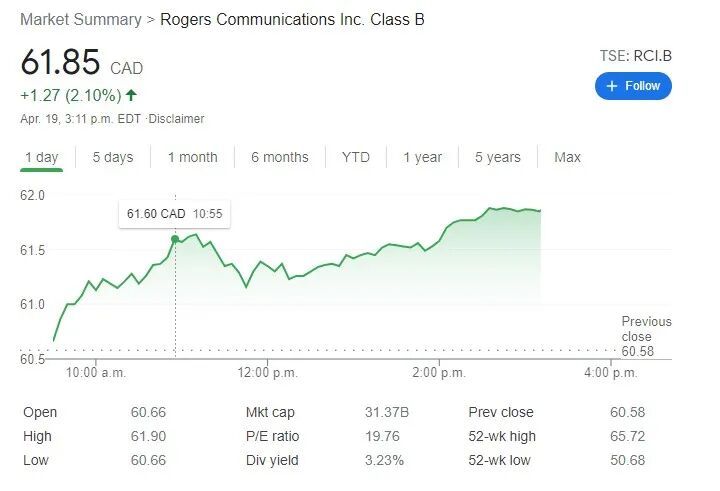Click the Market Summary breadcrumb
The width and height of the screenshot is (720, 491).
[x=81, y=20]
